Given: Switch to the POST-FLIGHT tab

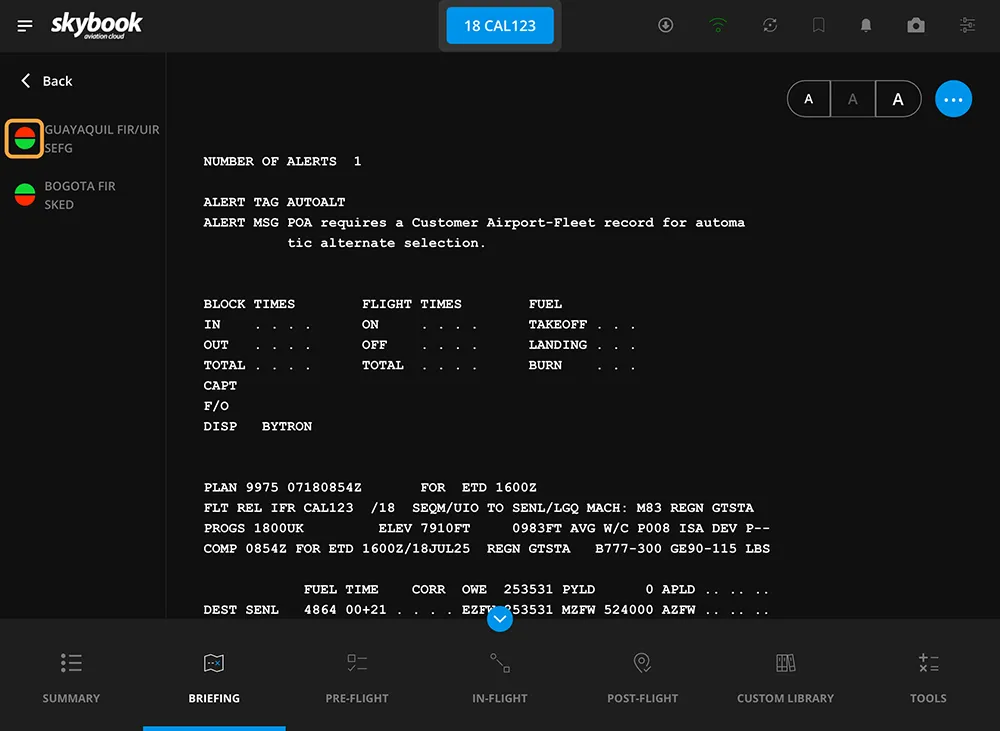Looking at the screenshot, I should coord(643,676).
